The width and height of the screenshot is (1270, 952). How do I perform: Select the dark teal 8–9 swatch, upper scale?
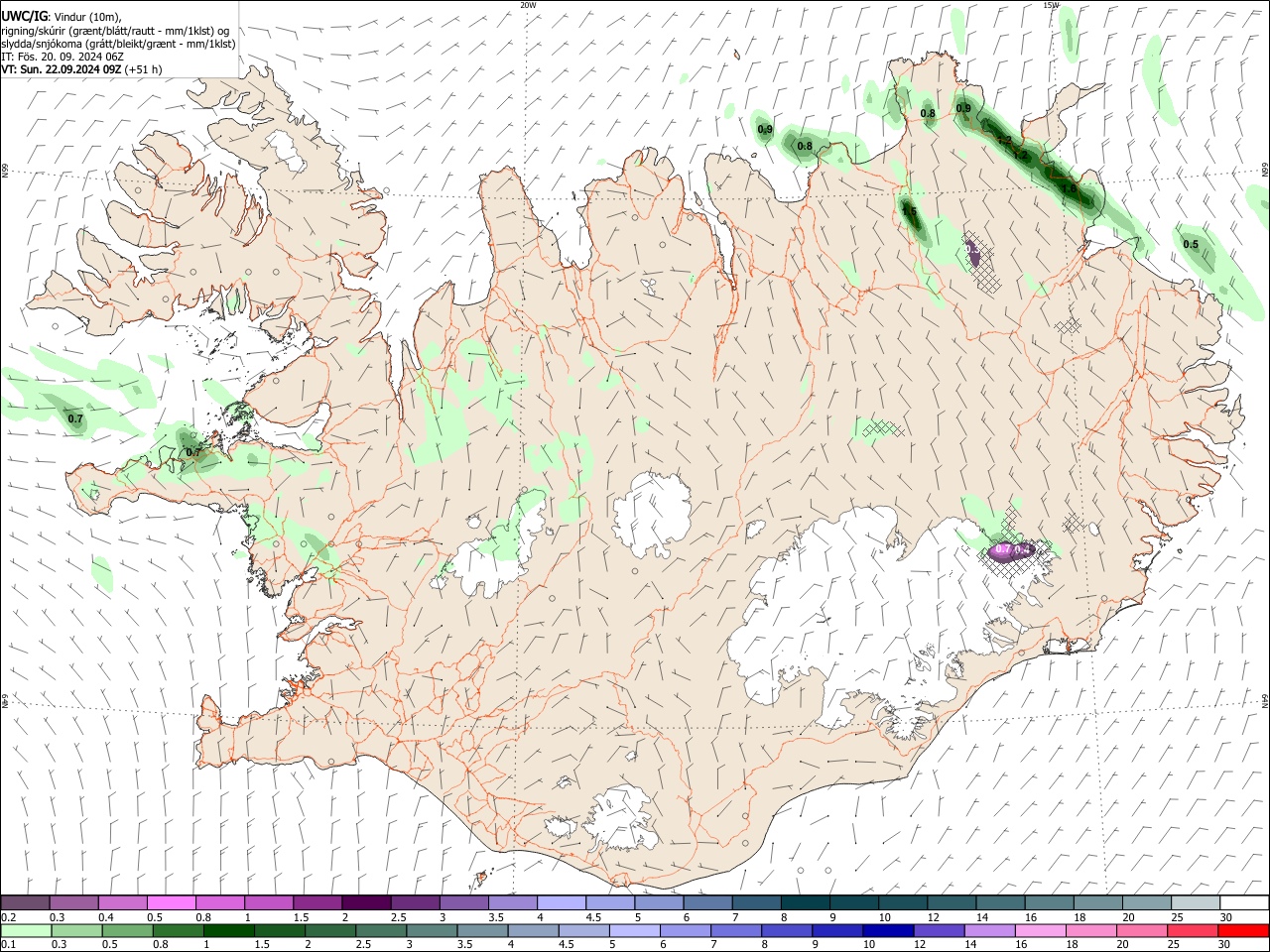[x=806, y=903]
